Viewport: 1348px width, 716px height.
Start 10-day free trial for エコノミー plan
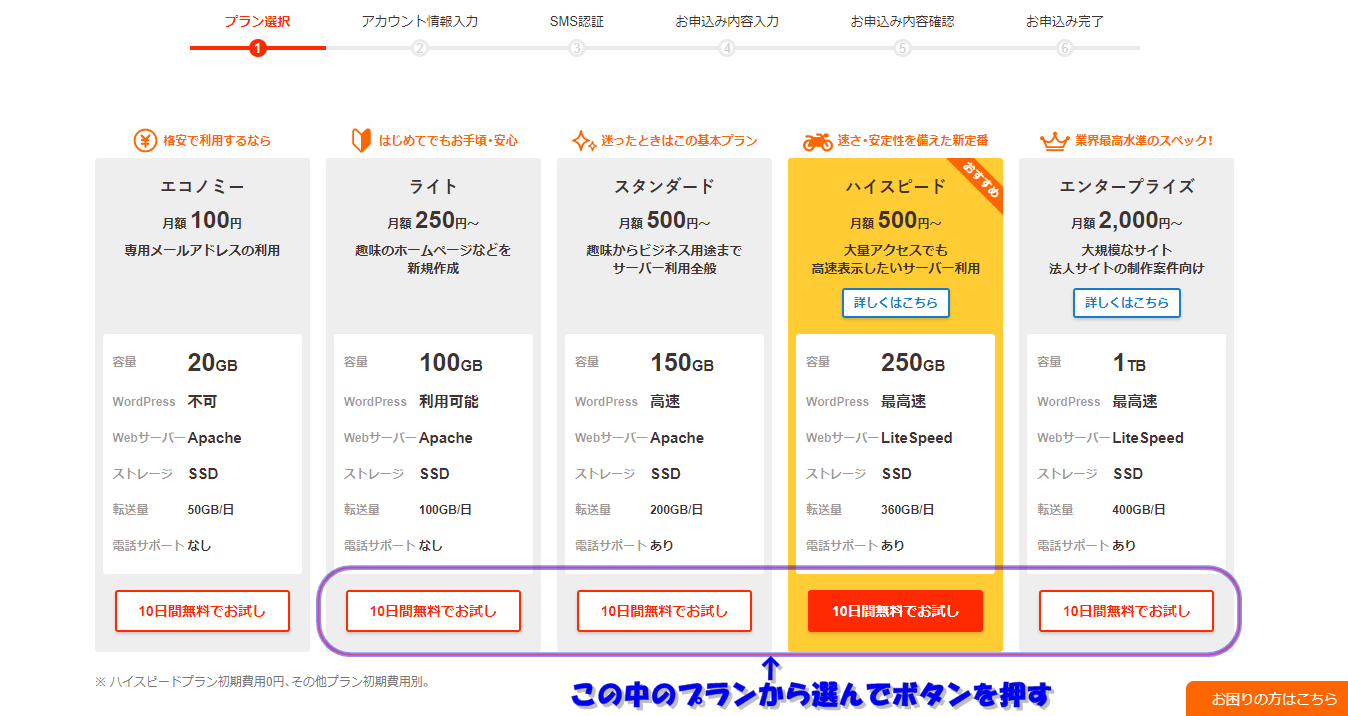202,611
